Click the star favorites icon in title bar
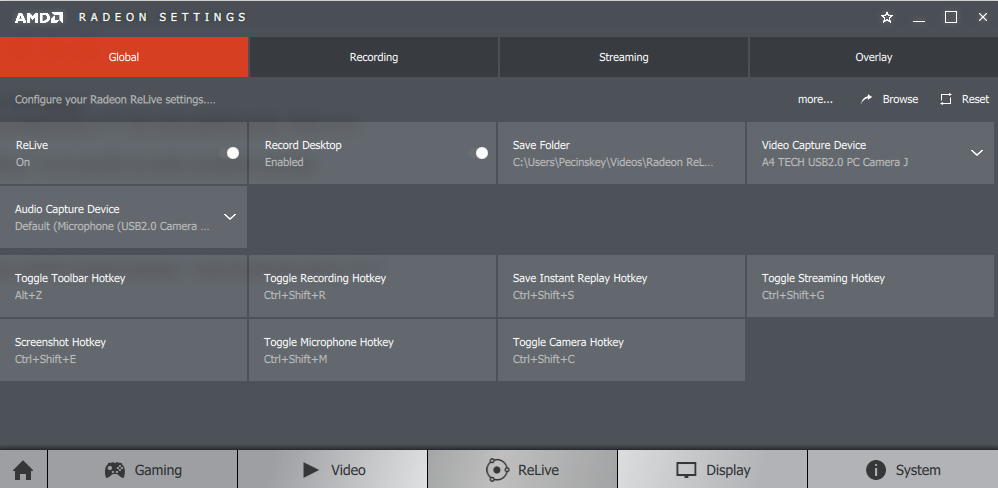998x488 pixels. [x=887, y=17]
